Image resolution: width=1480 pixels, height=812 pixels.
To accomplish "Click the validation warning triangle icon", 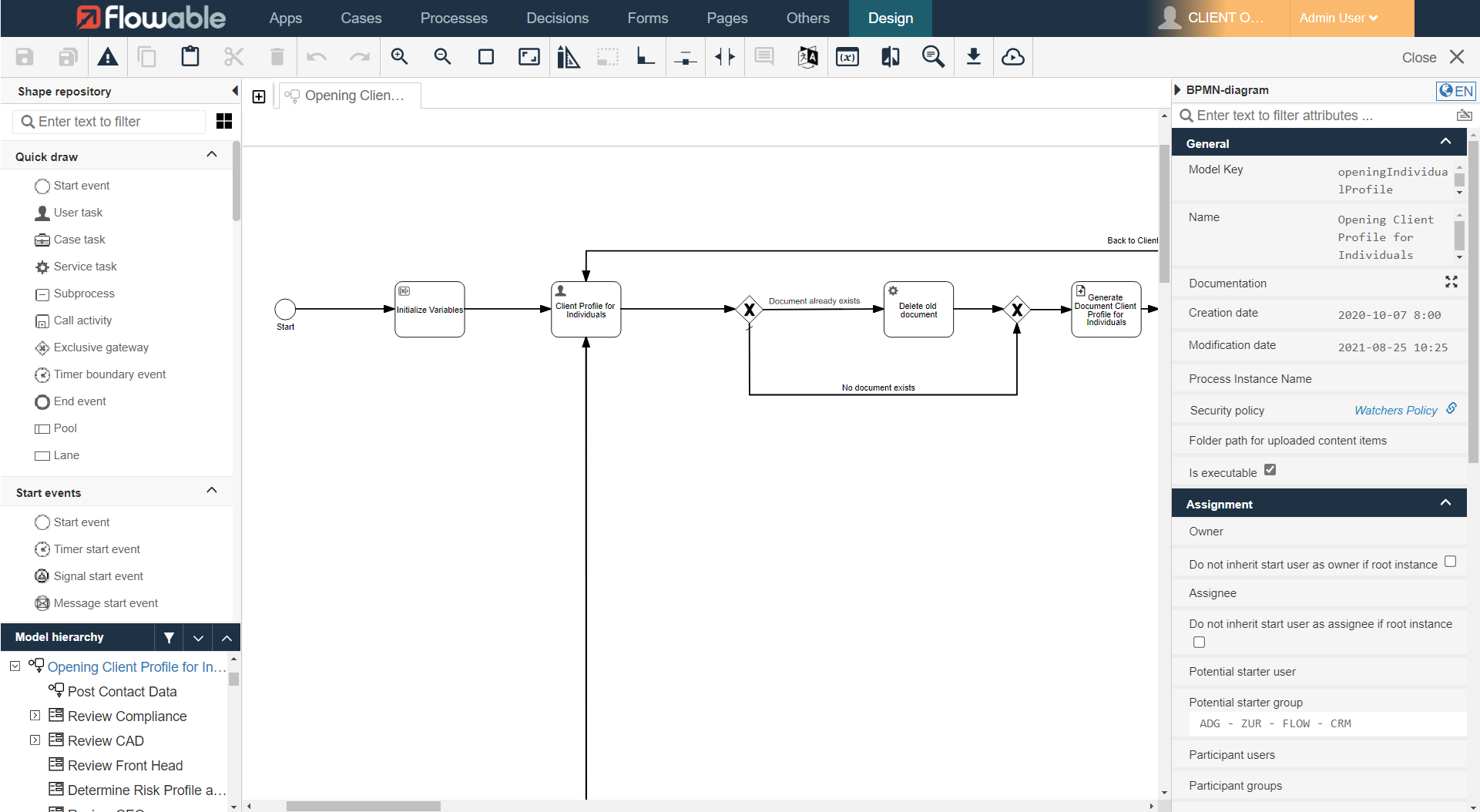I will coord(108,56).
